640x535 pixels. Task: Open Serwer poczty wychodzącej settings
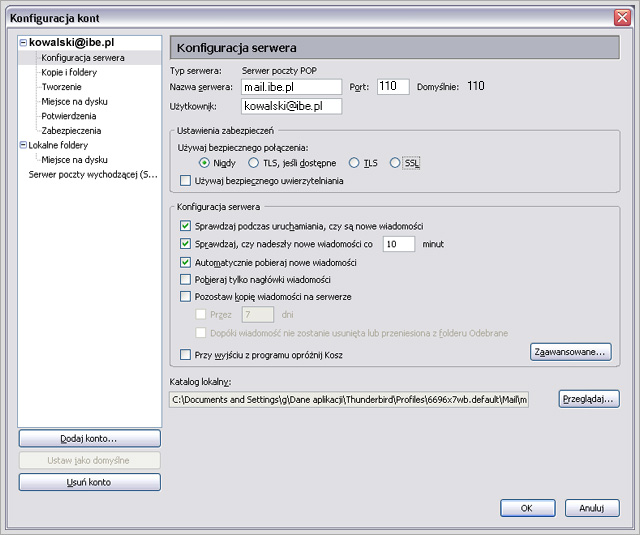coord(93,174)
